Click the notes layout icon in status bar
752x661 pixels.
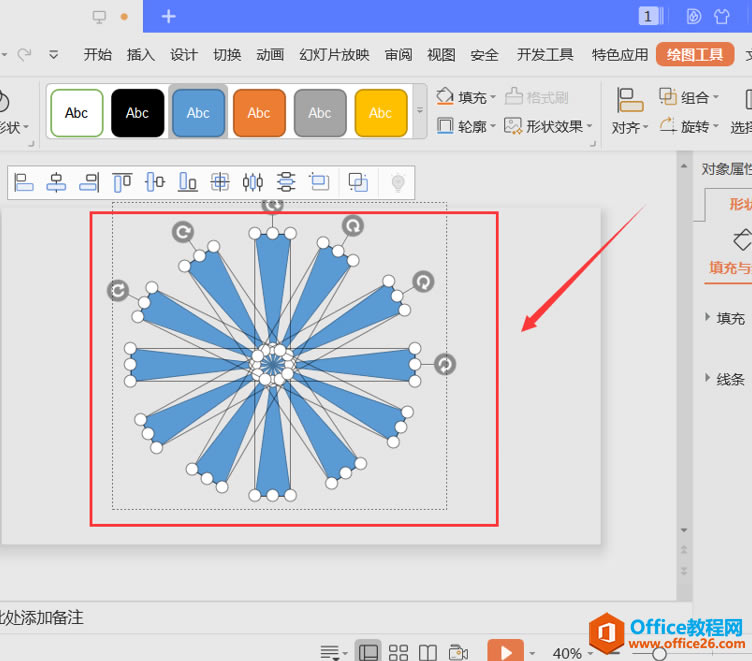[x=333, y=652]
